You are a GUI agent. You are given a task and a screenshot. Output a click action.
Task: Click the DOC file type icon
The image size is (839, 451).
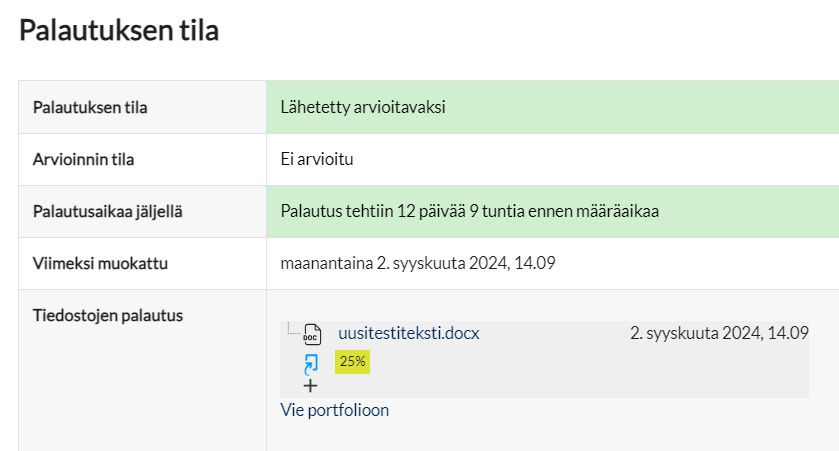tap(312, 334)
